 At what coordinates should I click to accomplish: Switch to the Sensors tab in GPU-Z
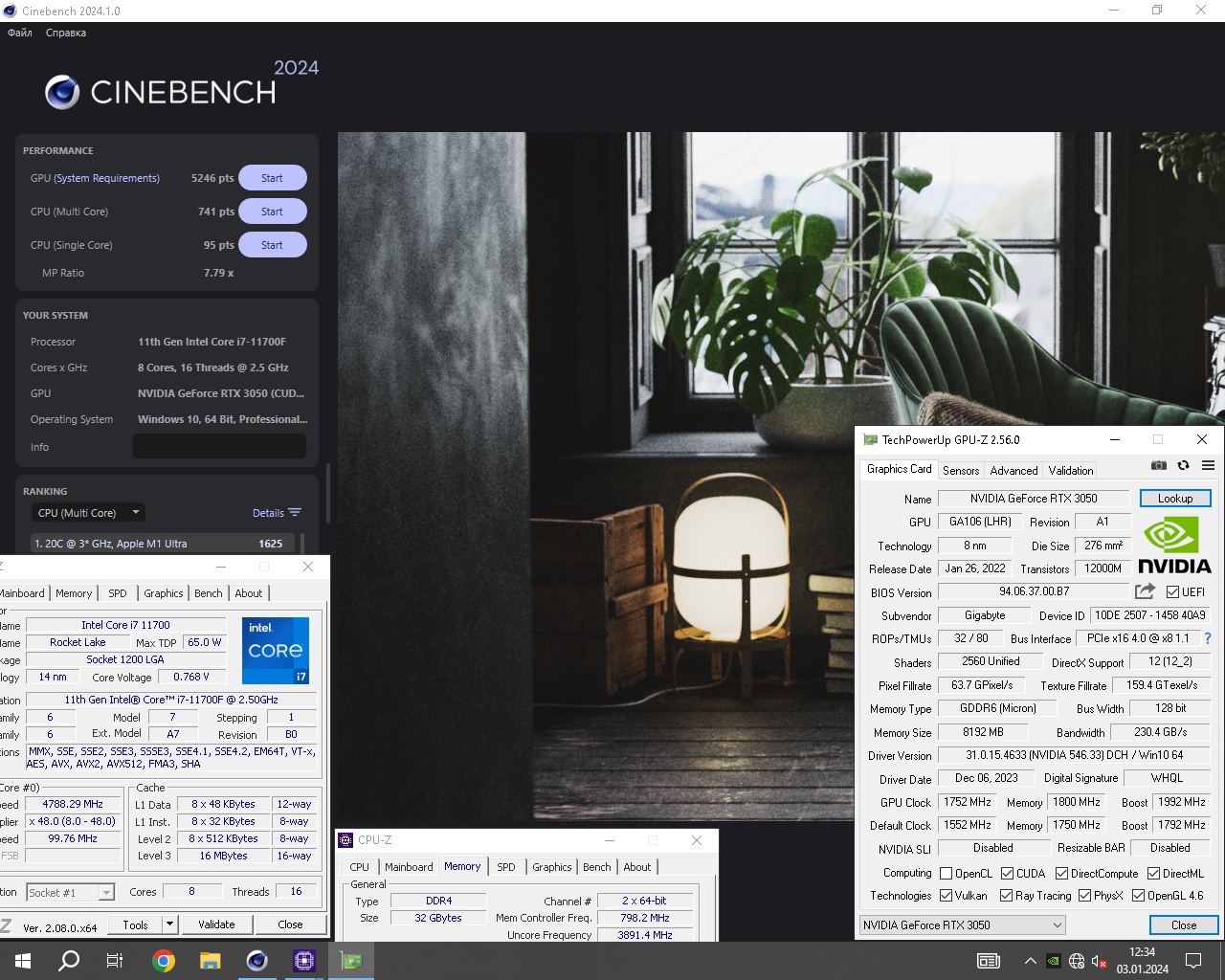click(961, 470)
